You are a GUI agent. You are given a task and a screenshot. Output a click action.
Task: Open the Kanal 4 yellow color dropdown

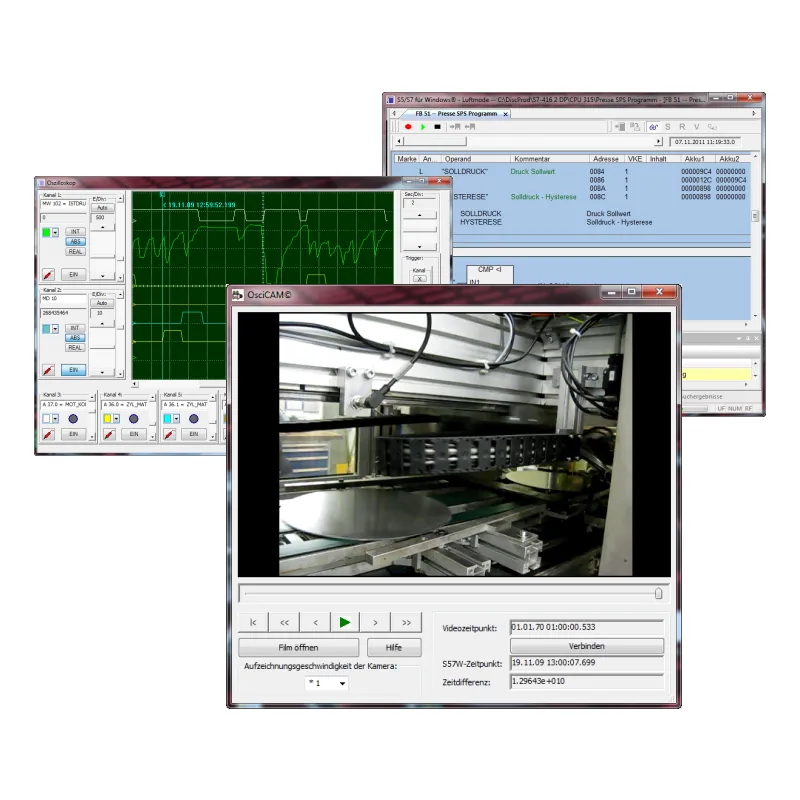click(116, 419)
